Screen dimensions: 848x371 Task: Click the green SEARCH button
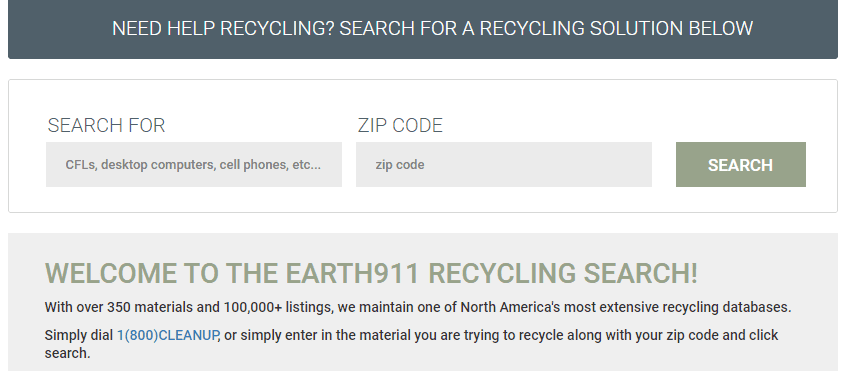(x=740, y=164)
